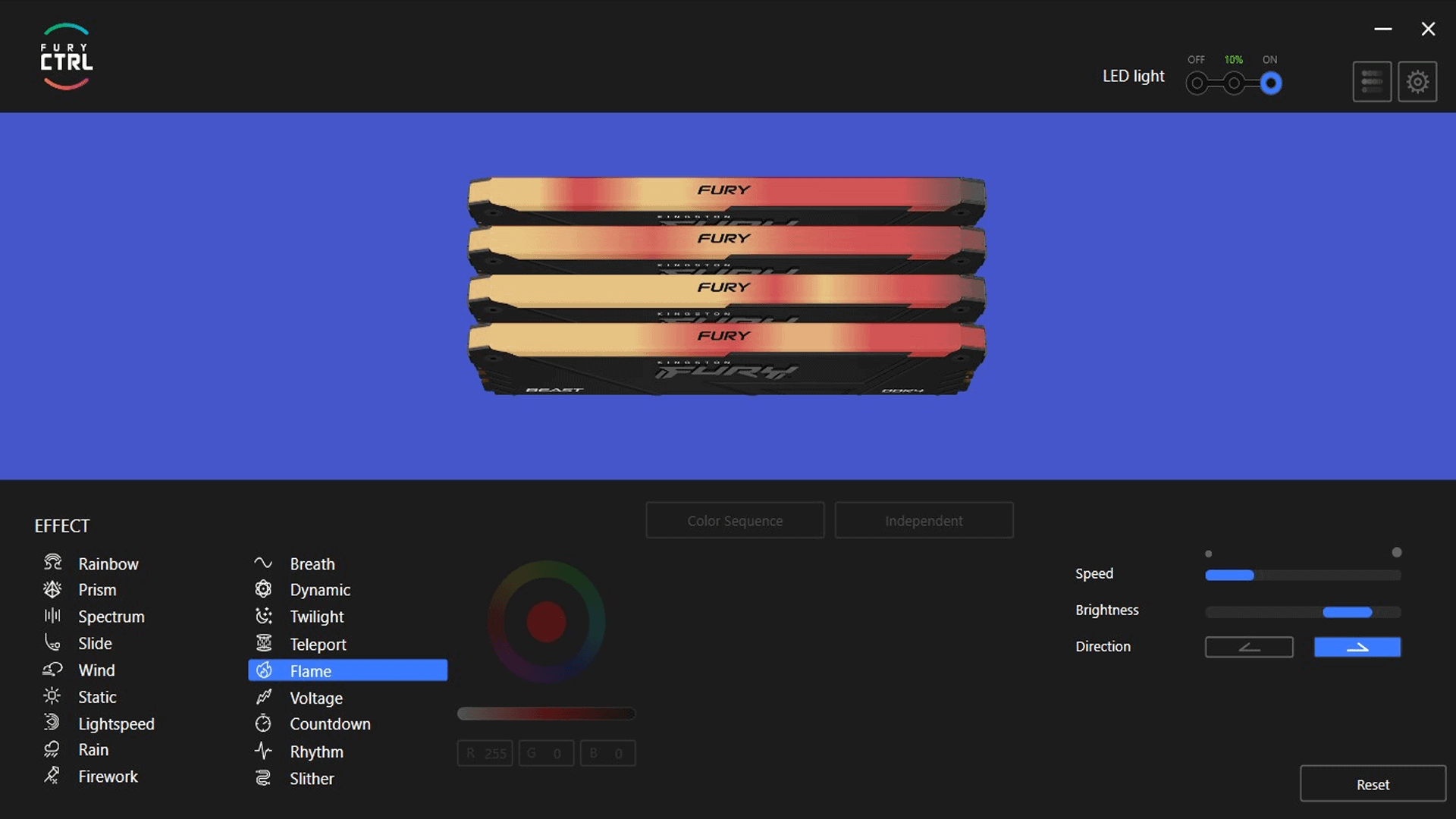Select the Teleport effect icon

pos(263,644)
